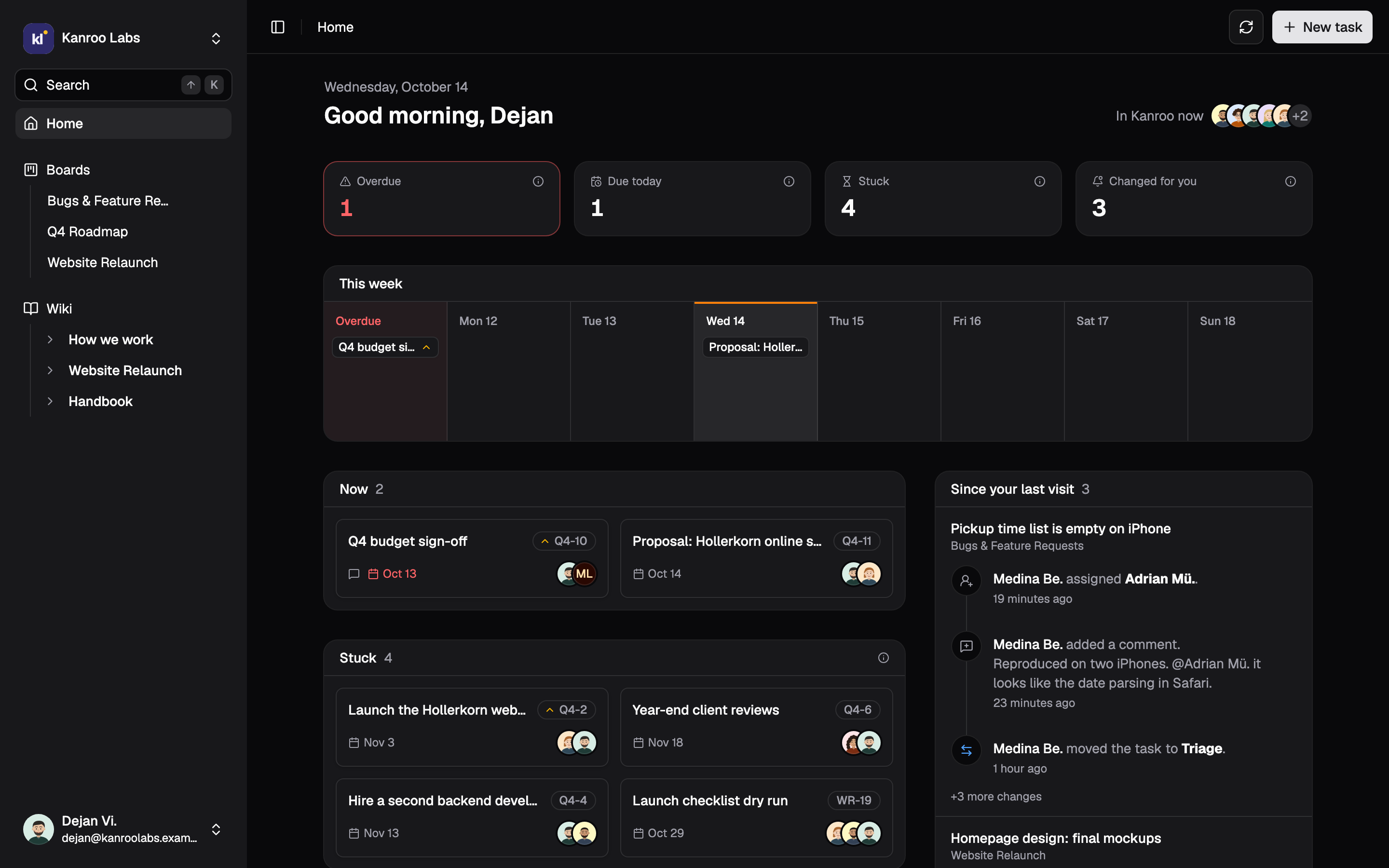Image resolution: width=1389 pixels, height=868 pixels.
Task: Expand the Handbook wiki section
Action: (x=51, y=401)
